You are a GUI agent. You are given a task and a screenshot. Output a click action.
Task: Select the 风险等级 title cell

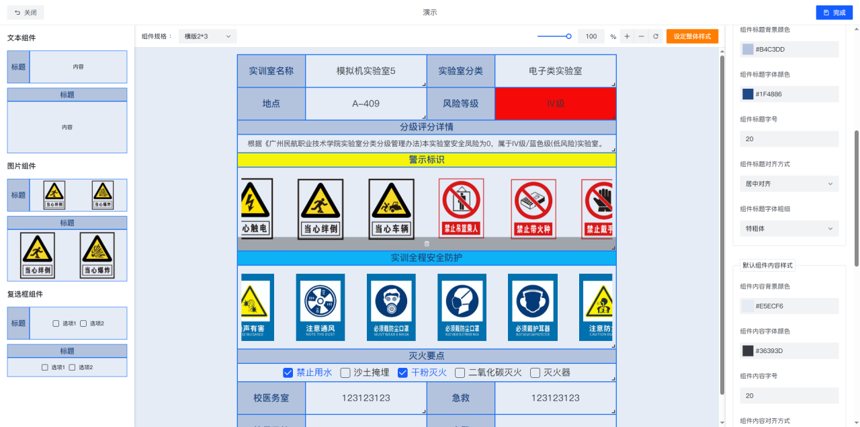coord(461,104)
